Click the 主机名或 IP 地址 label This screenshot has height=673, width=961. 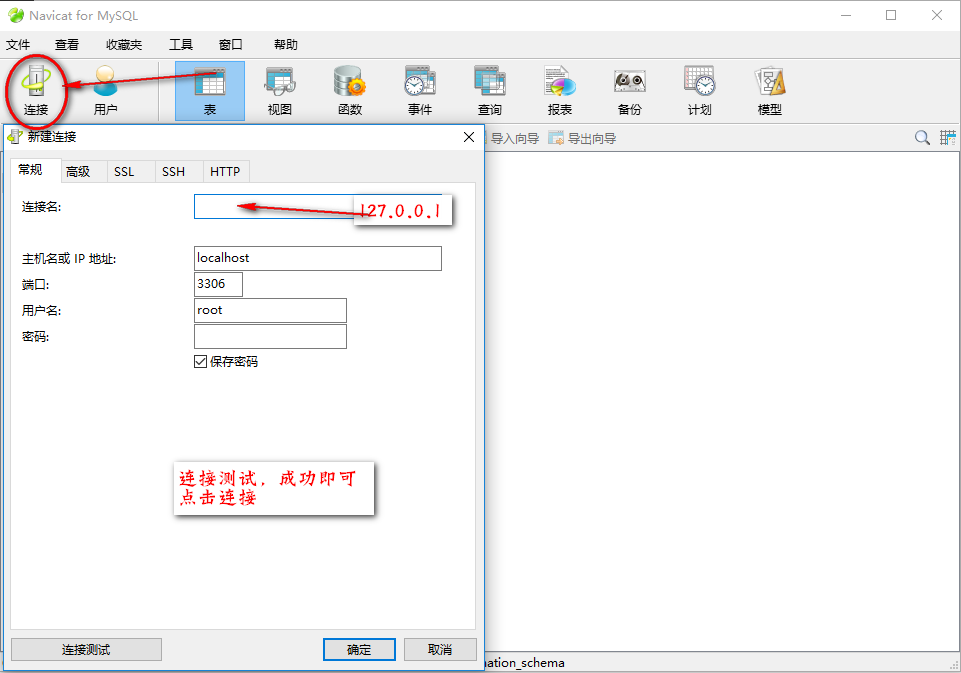[x=69, y=259]
